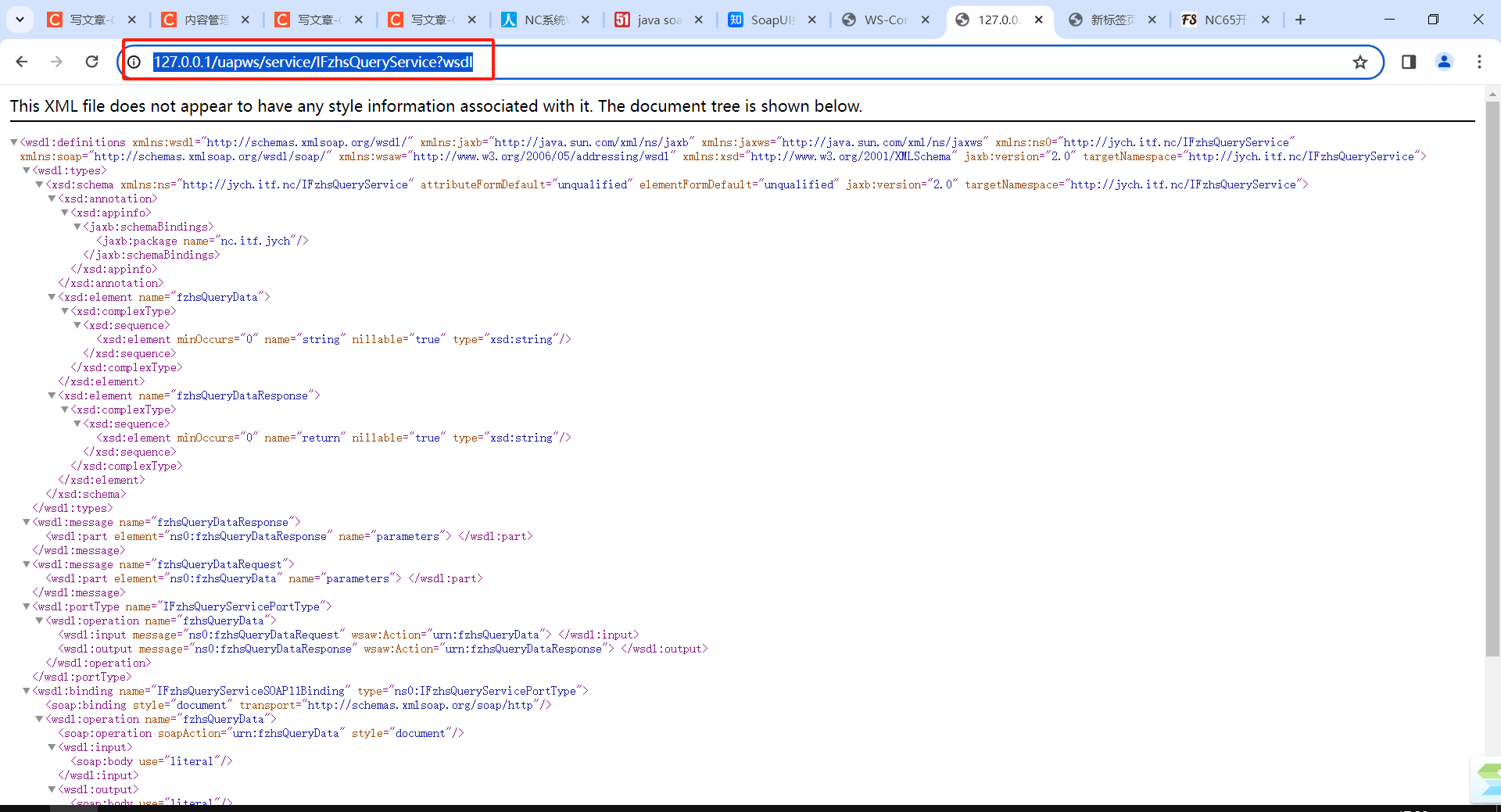Click xsd:element name="return" line
Image resolution: width=1501 pixels, height=812 pixels.
334,438
